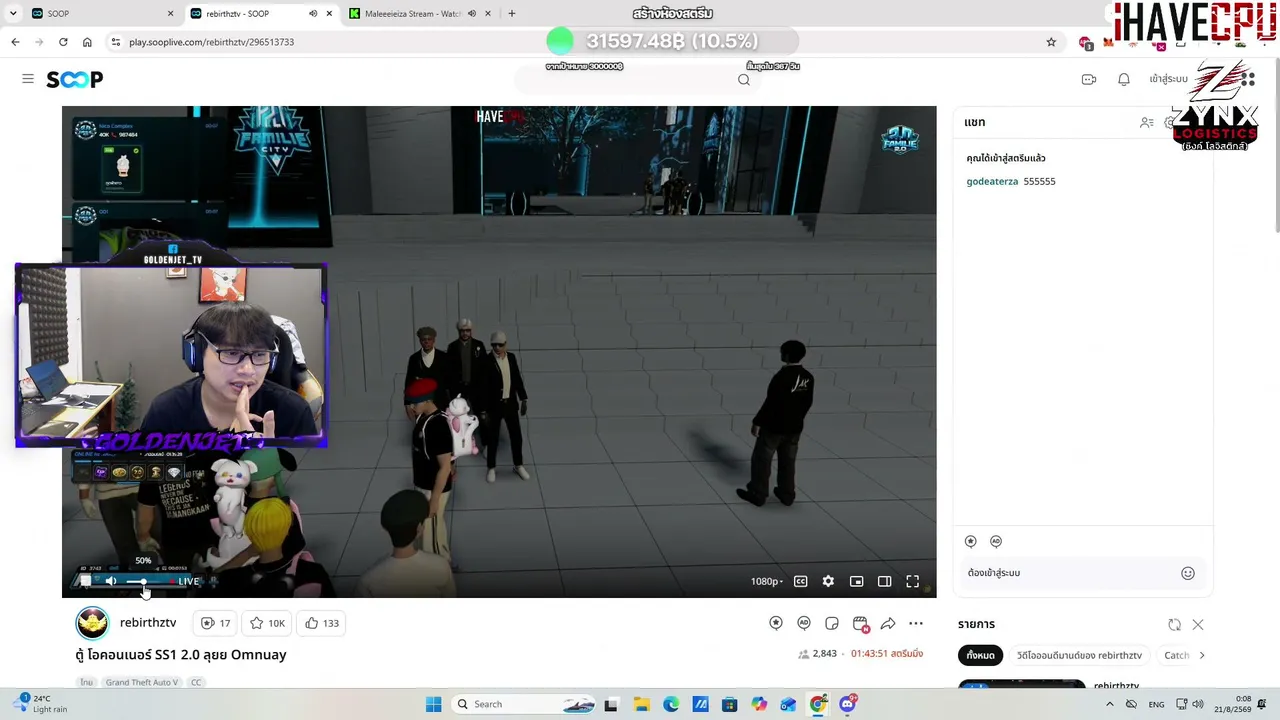The height and width of the screenshot is (720, 1280).
Task: Select วิดีโอออนดีมานด์ของ rebirthztv tab
Action: (x=1079, y=655)
